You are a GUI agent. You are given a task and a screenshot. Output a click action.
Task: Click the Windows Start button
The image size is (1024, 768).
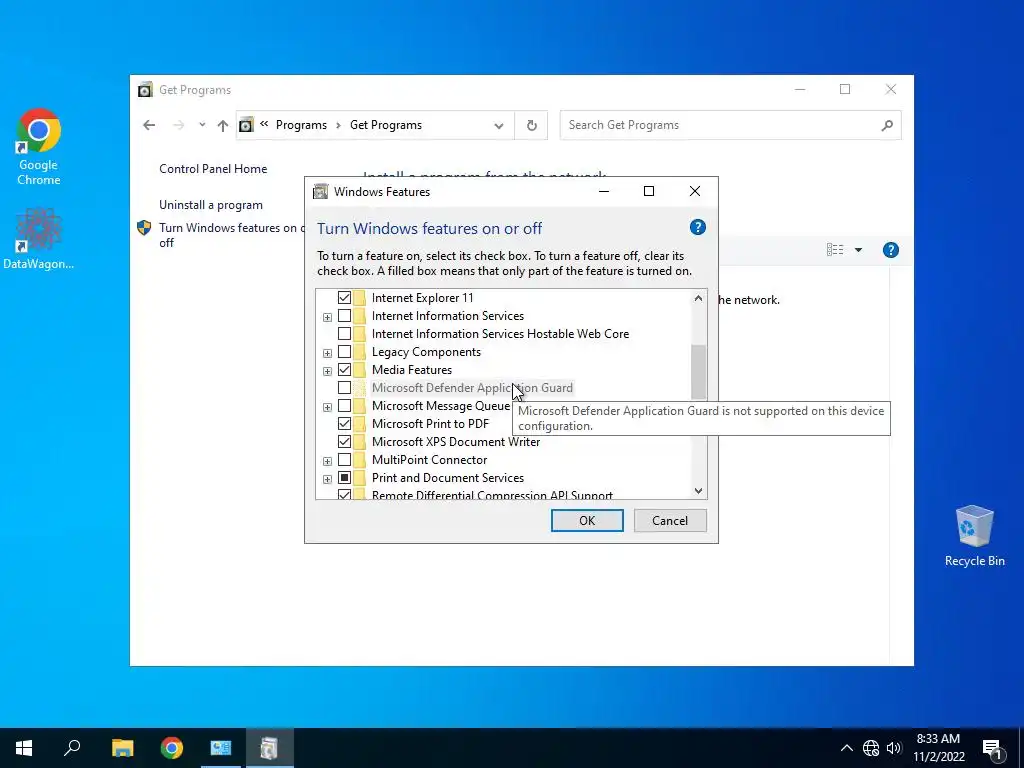point(24,748)
